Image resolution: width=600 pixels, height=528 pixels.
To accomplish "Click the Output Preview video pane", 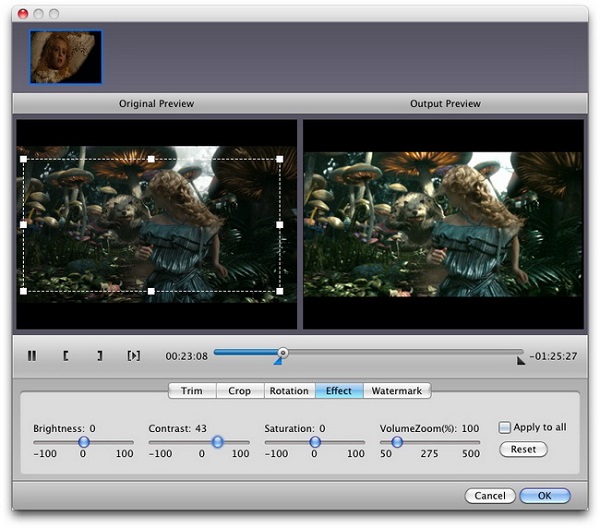I will [443, 224].
